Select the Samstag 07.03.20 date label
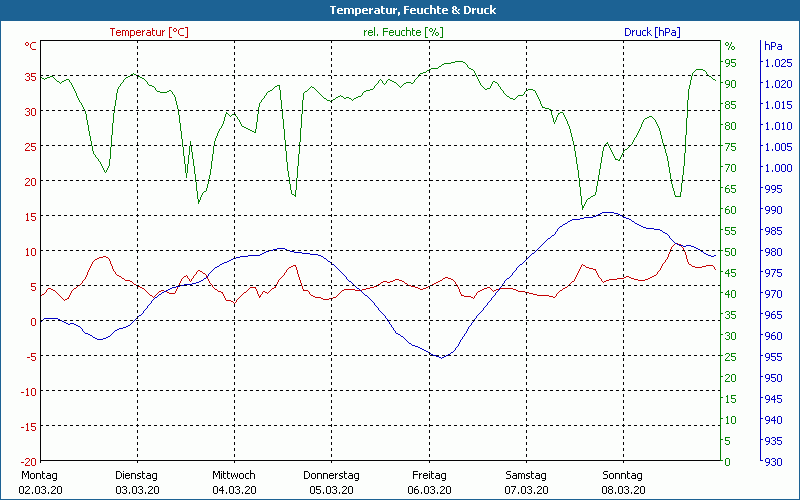This screenshot has height=500, width=800. click(526, 482)
